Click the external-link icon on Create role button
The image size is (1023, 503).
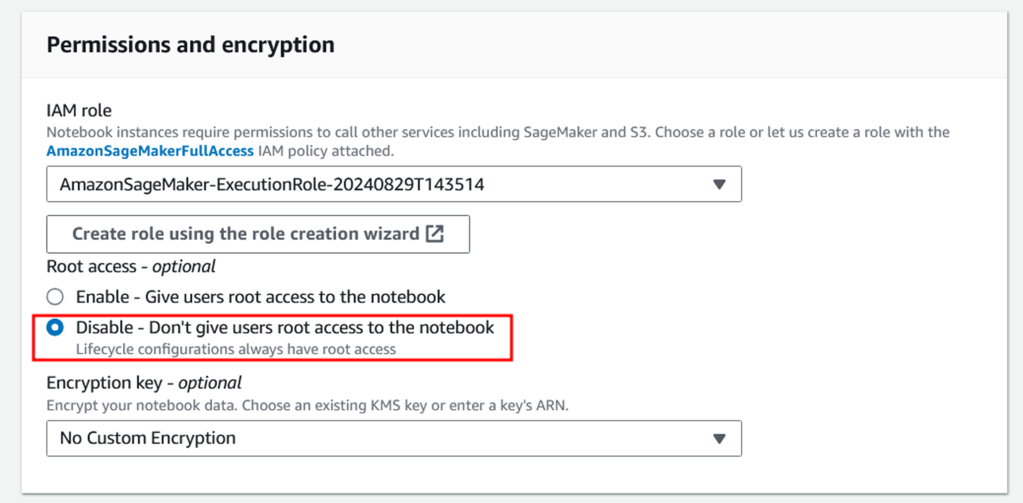(x=434, y=234)
